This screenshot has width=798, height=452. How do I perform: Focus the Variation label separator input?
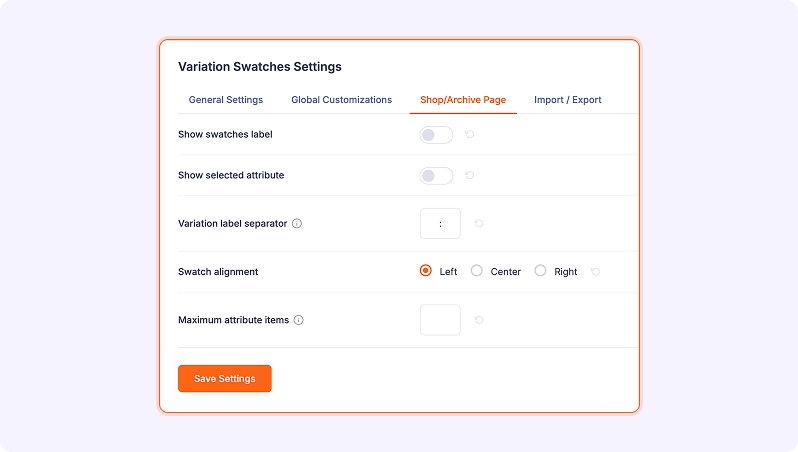point(440,223)
